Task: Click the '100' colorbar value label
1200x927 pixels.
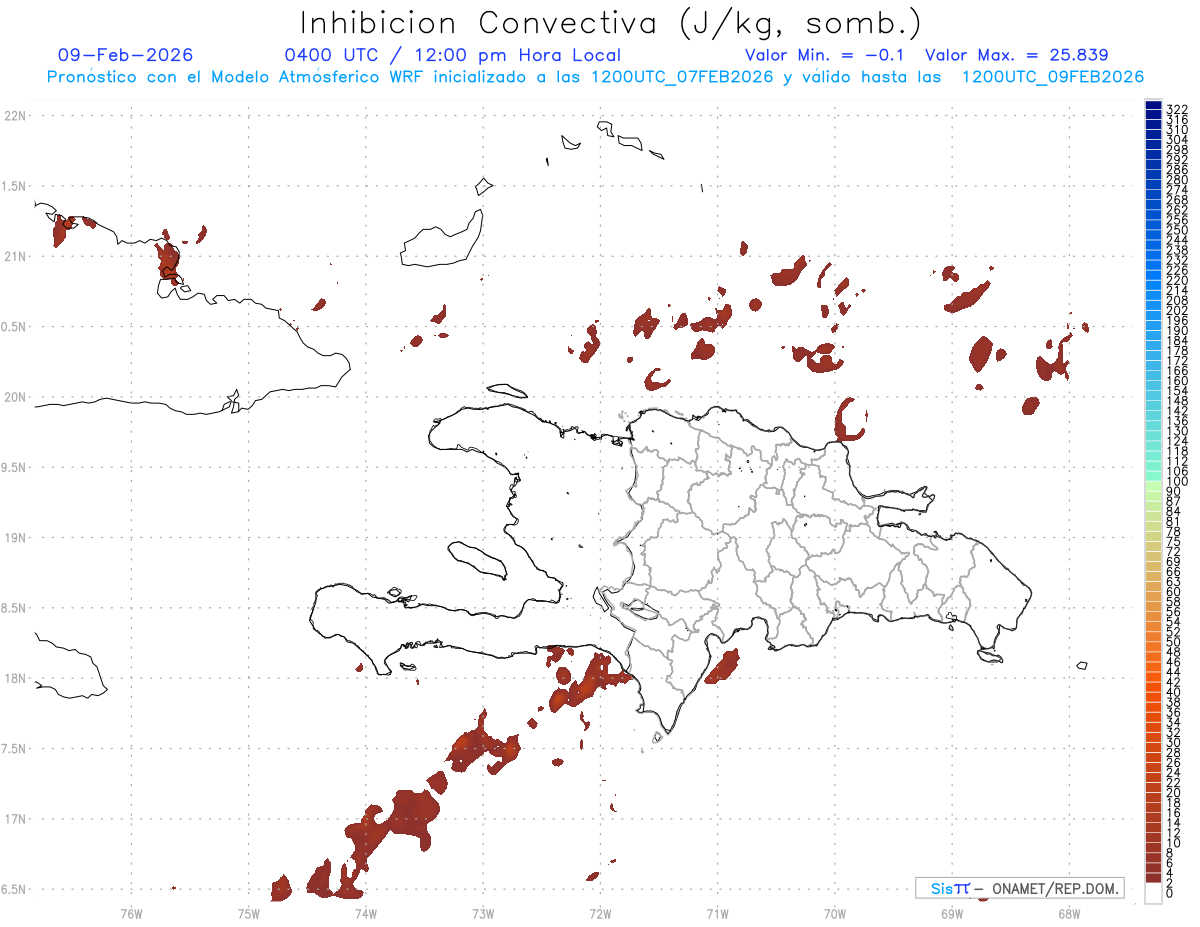Action: coord(1177,481)
